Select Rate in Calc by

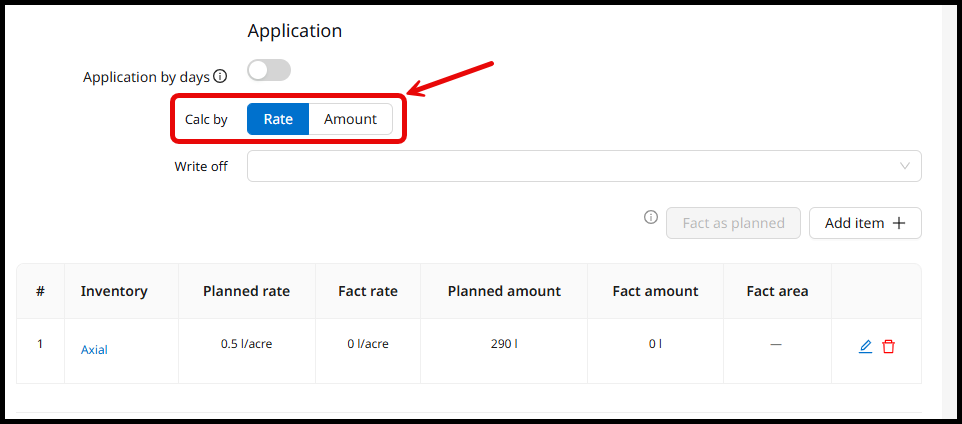tap(278, 119)
